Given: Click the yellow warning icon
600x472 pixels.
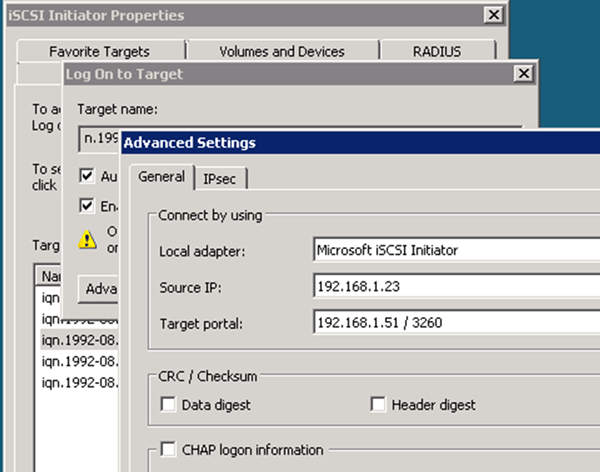Looking at the screenshot, I should pyautogui.click(x=89, y=239).
